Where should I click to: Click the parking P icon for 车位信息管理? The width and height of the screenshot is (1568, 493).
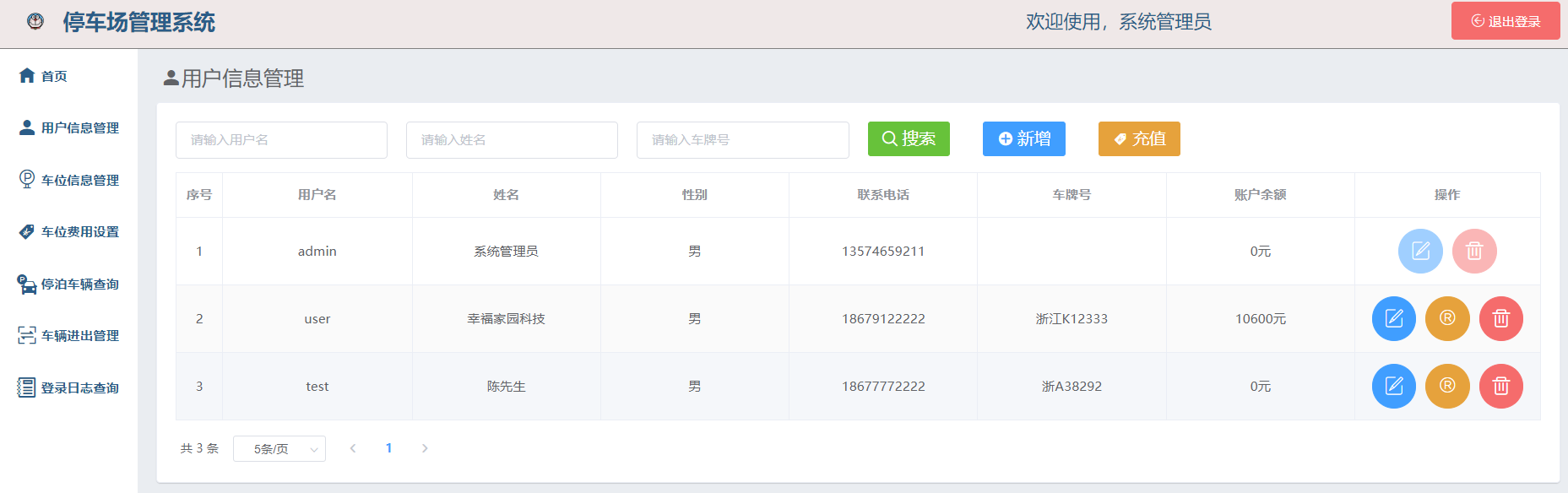click(x=27, y=179)
